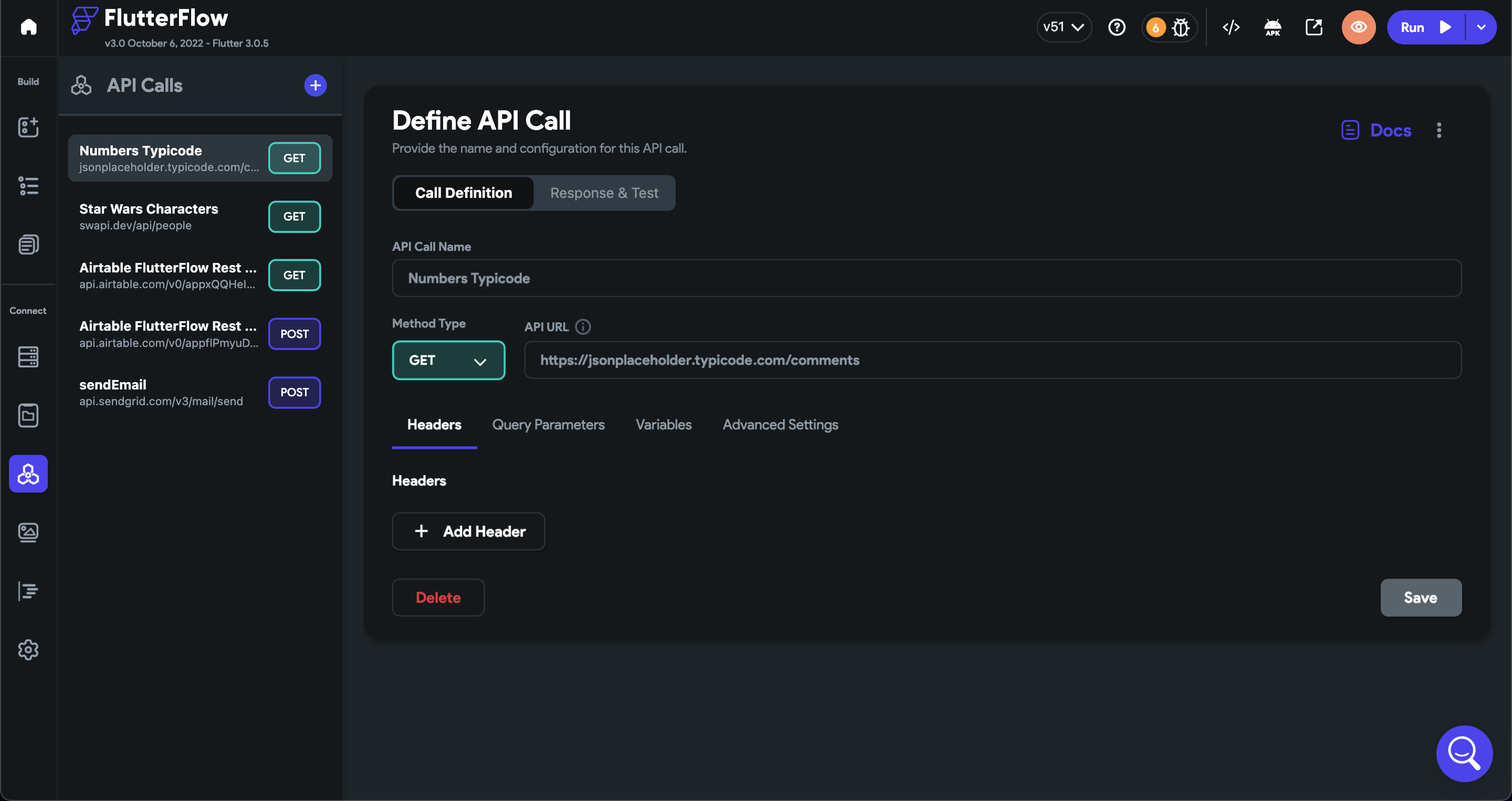Open the FlutterFlow home dashboard
This screenshot has height=801, width=1512.
[28, 27]
